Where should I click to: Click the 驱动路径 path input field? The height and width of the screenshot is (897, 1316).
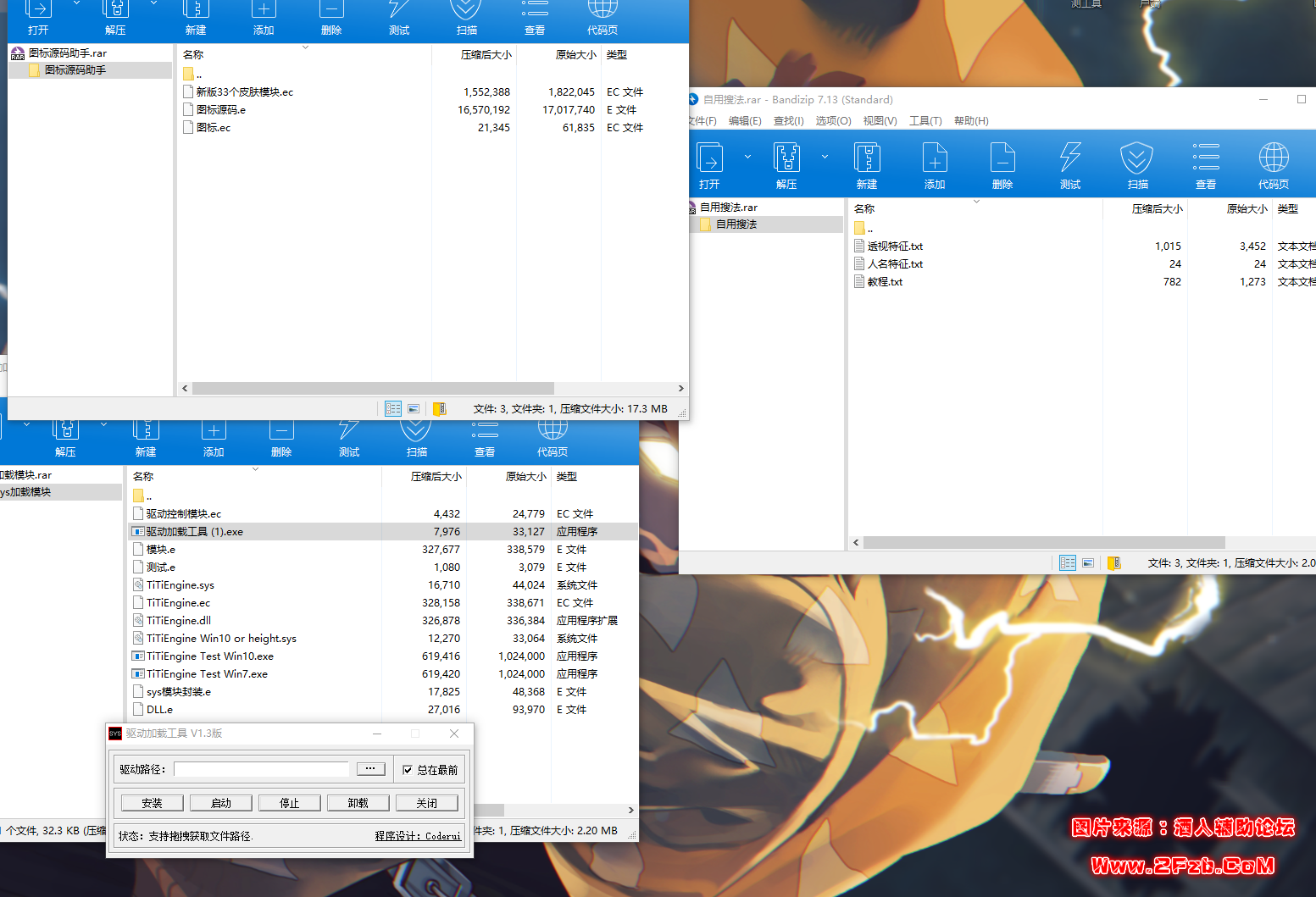pyautogui.click(x=261, y=769)
